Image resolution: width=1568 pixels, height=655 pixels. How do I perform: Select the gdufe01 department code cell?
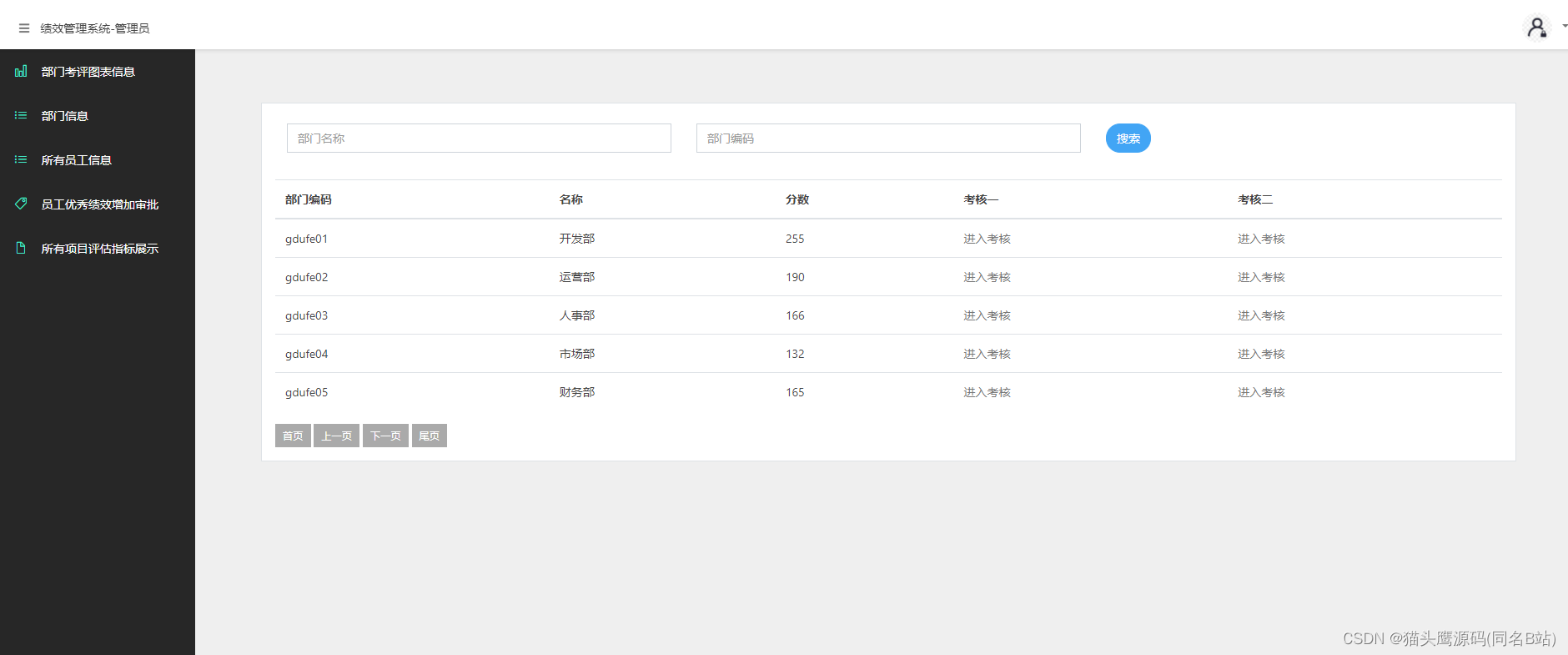click(x=307, y=239)
